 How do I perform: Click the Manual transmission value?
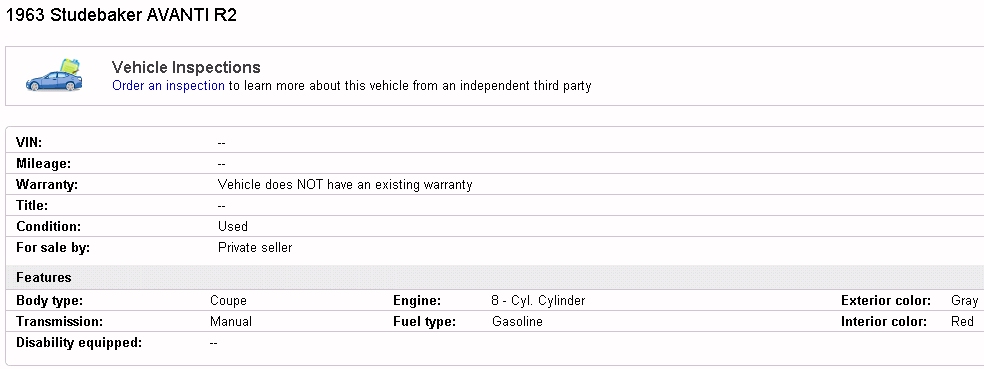coord(231,322)
